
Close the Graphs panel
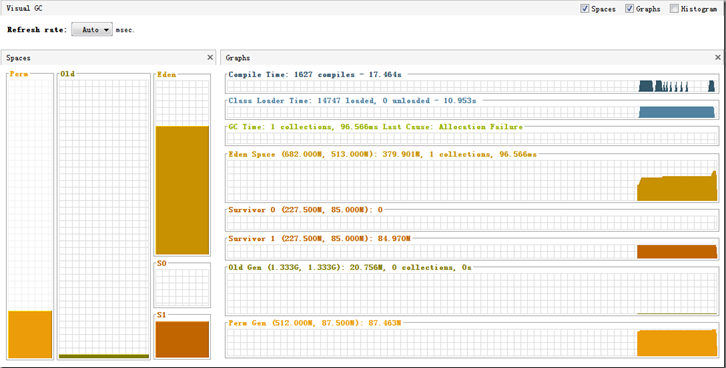pyautogui.click(x=718, y=57)
